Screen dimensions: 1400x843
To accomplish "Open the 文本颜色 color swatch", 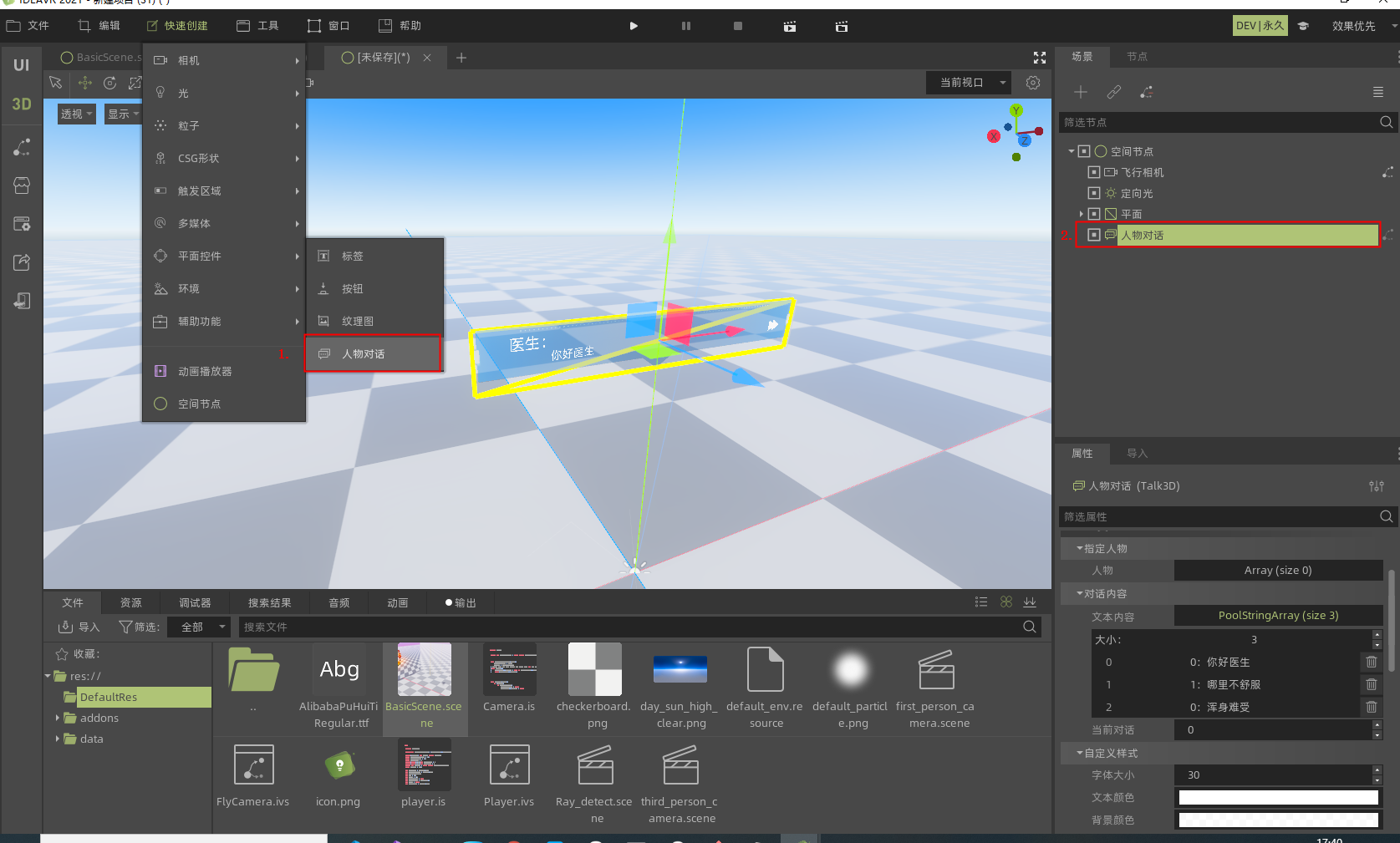I will click(x=1278, y=797).
